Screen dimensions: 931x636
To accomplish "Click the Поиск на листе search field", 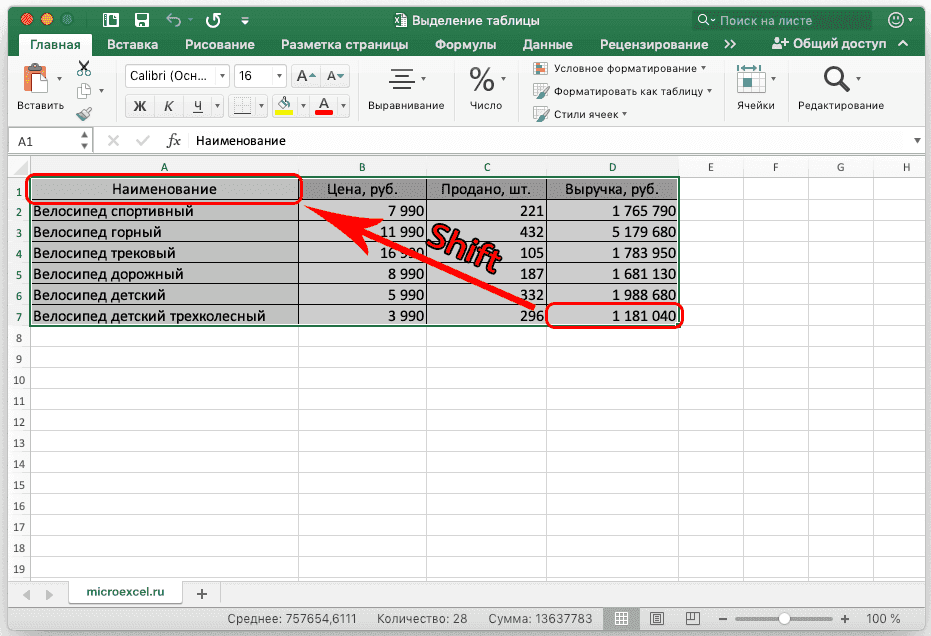I will tap(780, 20).
